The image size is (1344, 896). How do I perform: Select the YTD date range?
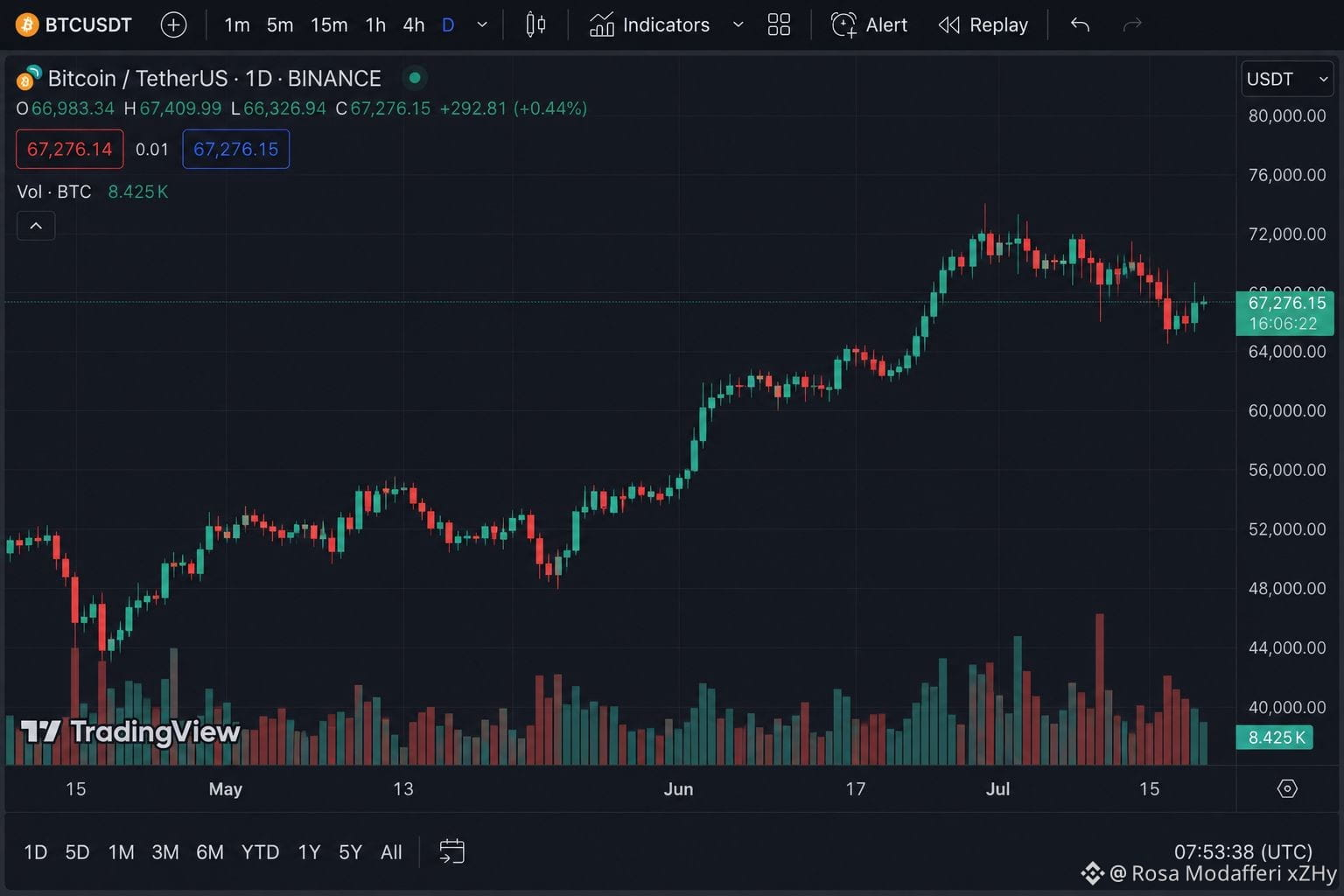(x=260, y=852)
